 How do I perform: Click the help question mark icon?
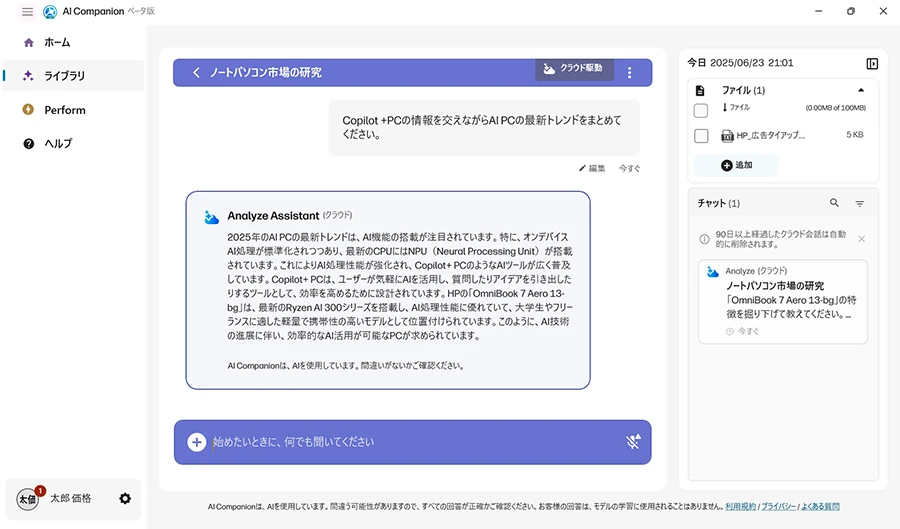[29, 143]
